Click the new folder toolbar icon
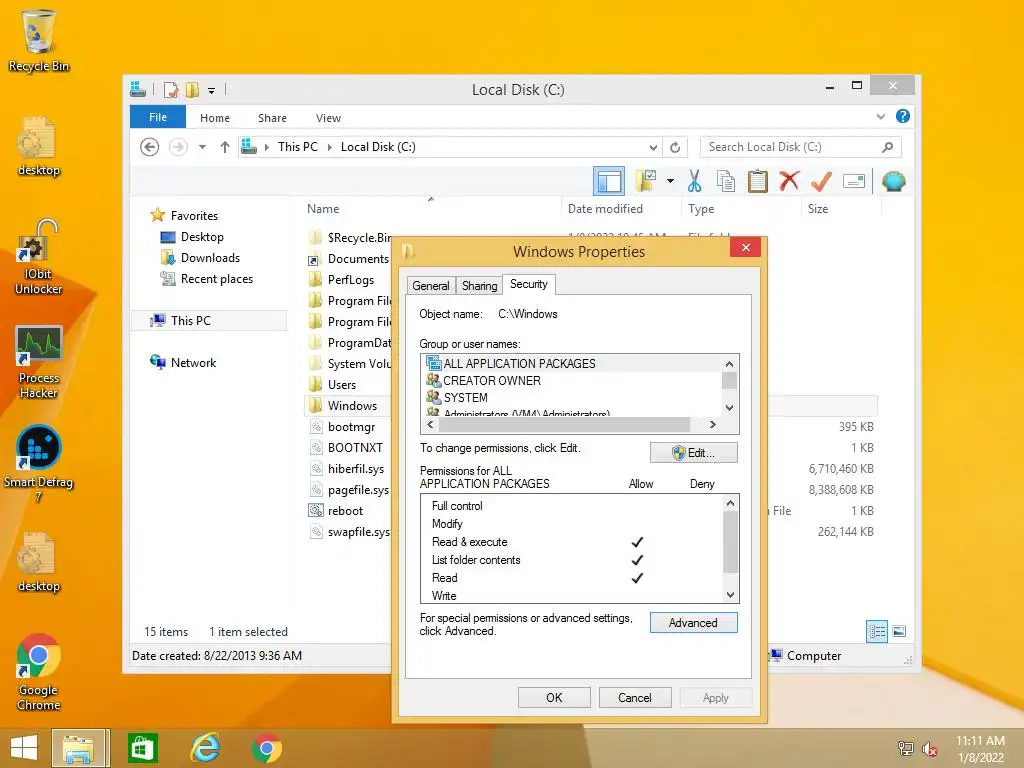Image resolution: width=1024 pixels, height=768 pixels. pos(645,181)
